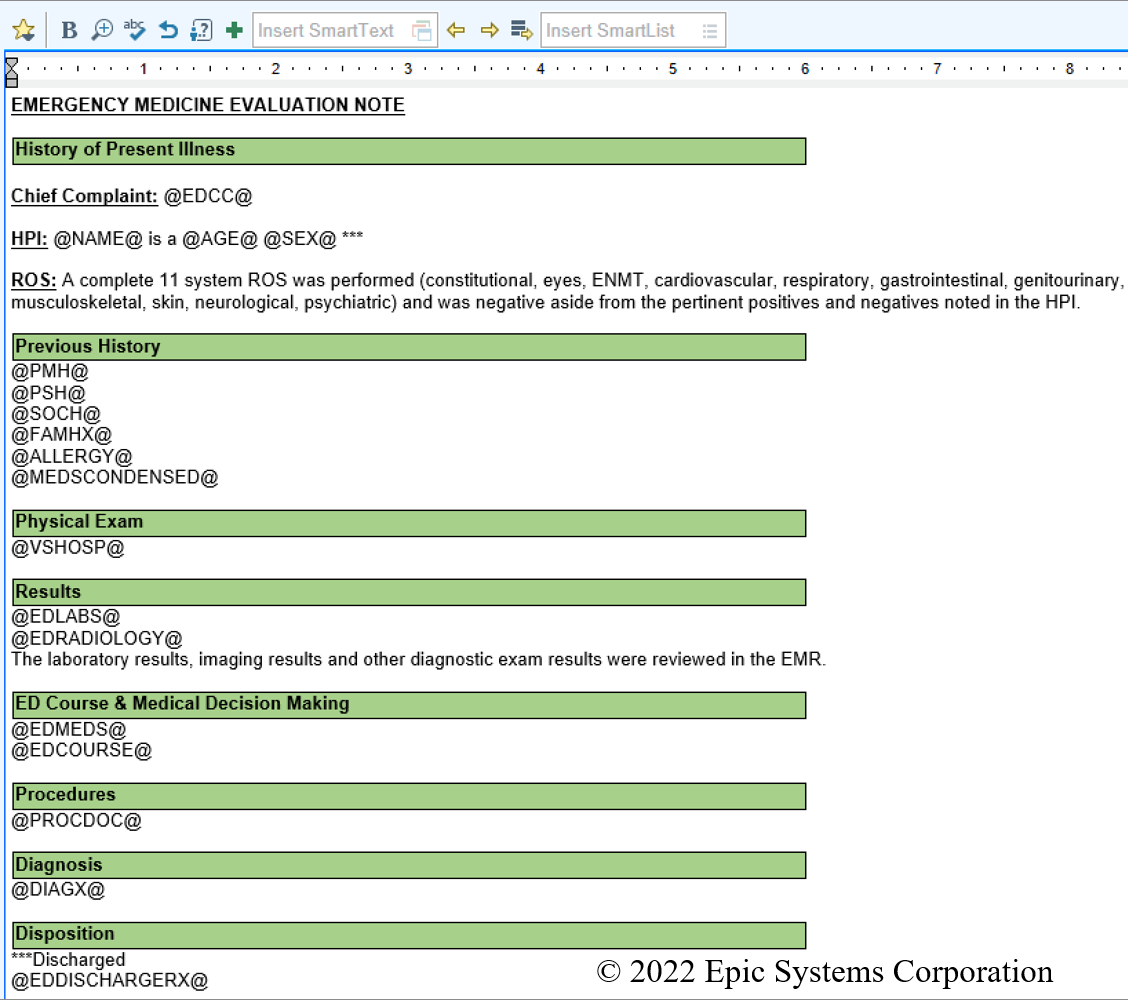
Task: Click the indent marker on the ruler
Action: coord(12,71)
